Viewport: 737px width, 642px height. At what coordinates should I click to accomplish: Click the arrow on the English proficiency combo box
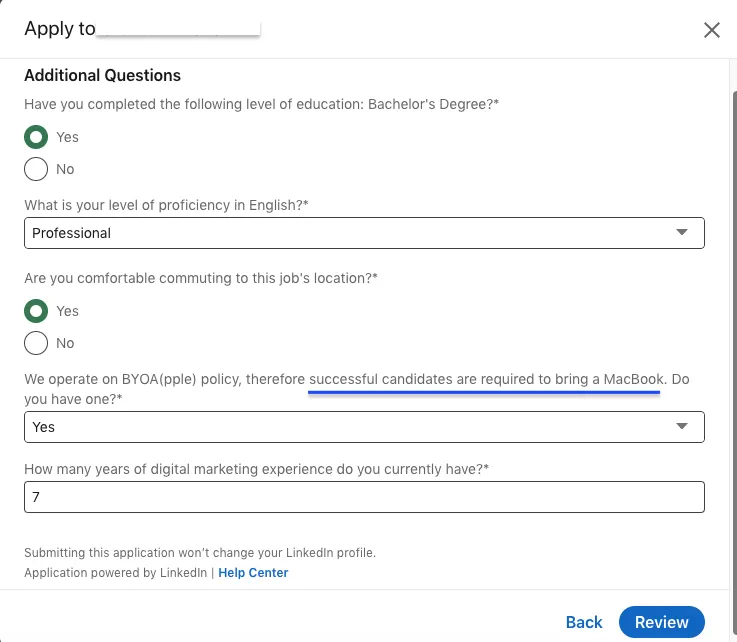tap(682, 232)
